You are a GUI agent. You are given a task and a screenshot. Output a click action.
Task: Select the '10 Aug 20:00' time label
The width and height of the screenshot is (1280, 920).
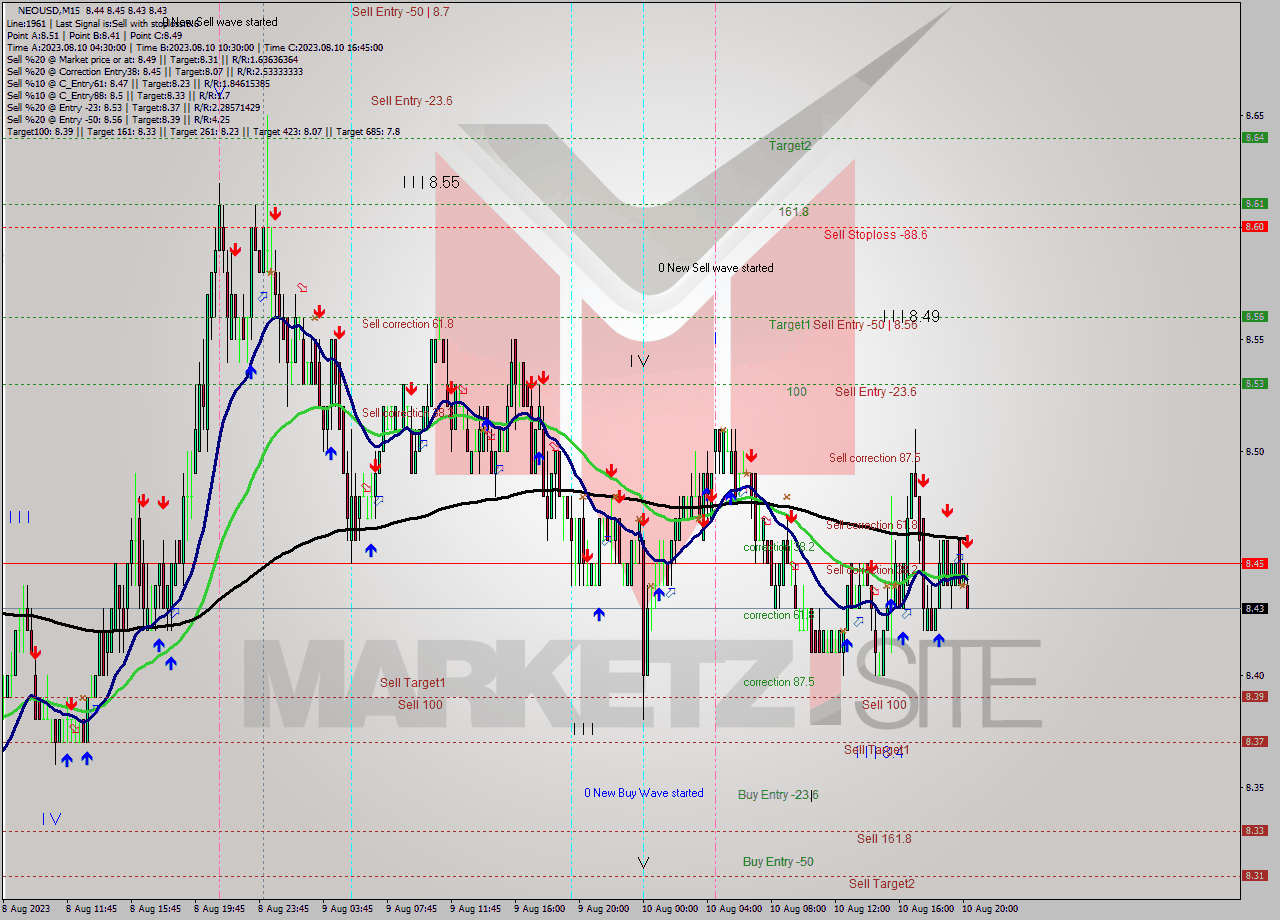tap(989, 909)
